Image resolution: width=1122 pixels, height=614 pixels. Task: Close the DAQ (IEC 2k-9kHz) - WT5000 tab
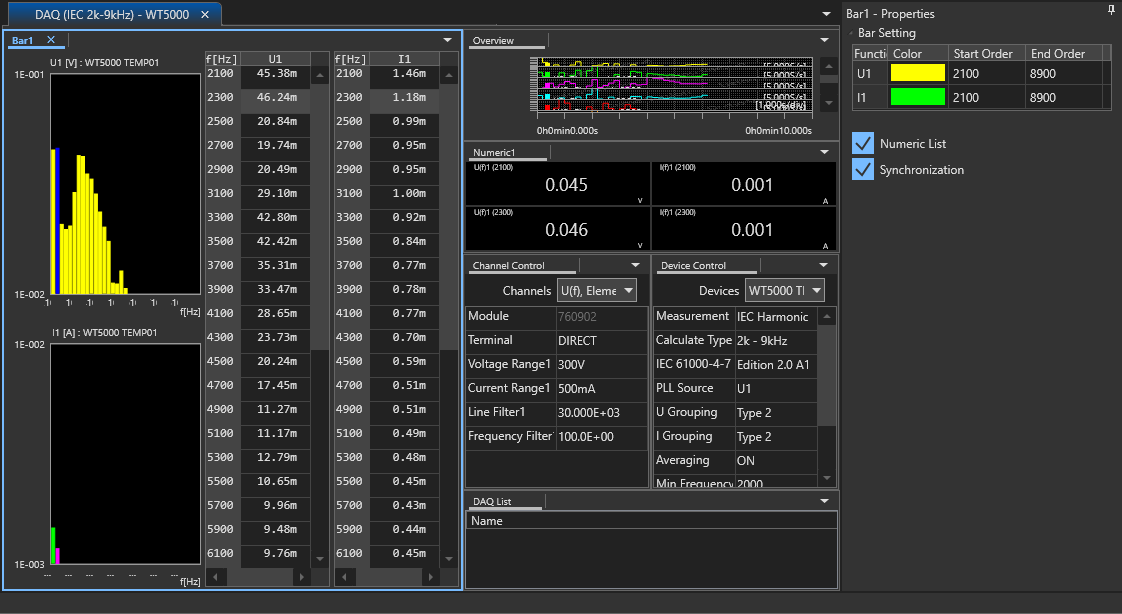(x=204, y=14)
